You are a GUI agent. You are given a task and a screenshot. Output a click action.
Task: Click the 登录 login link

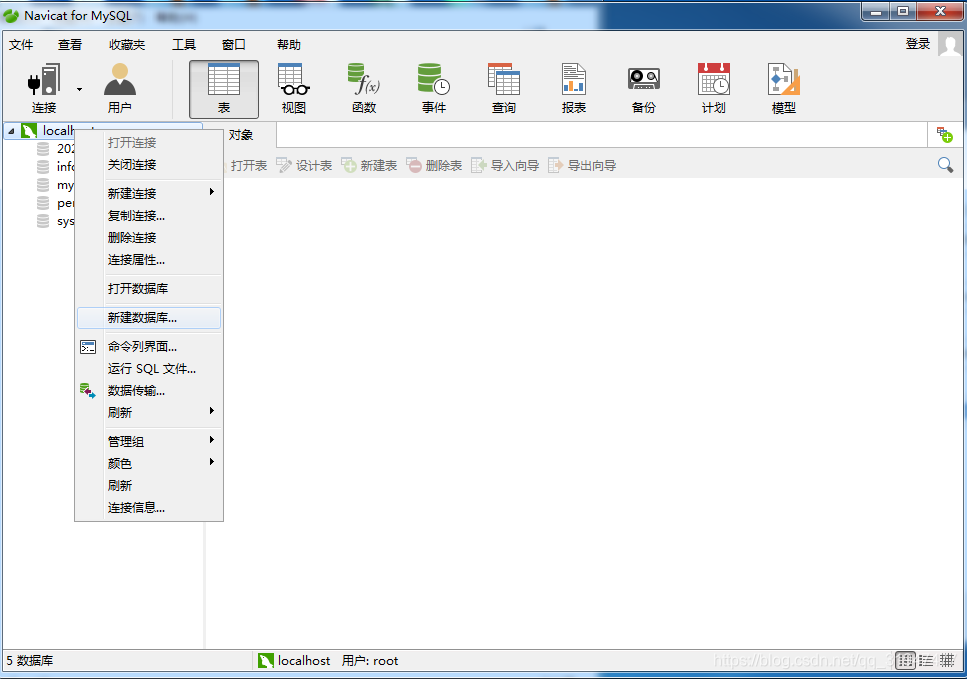918,44
